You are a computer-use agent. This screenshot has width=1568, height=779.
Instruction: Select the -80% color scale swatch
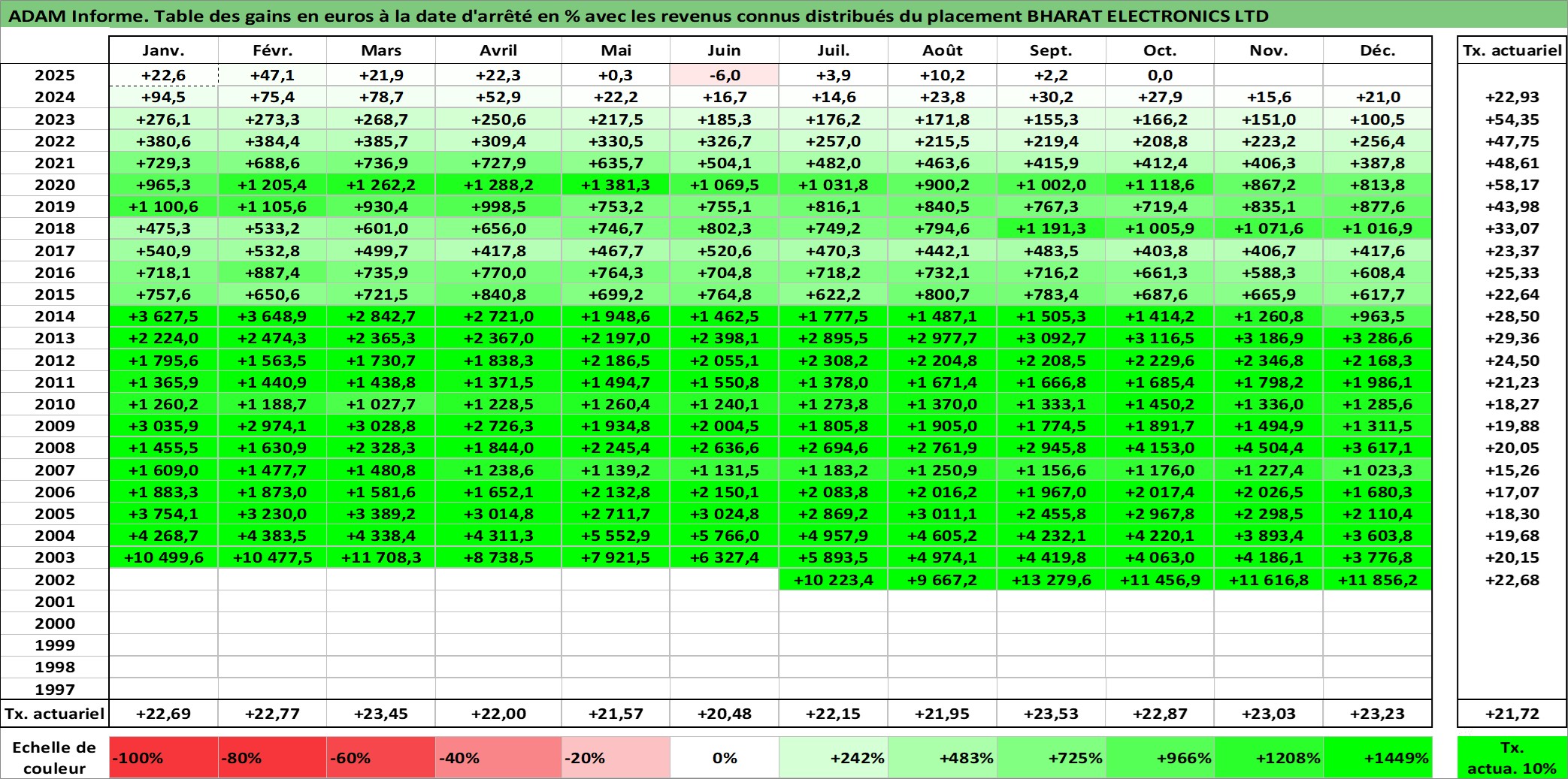click(272, 757)
